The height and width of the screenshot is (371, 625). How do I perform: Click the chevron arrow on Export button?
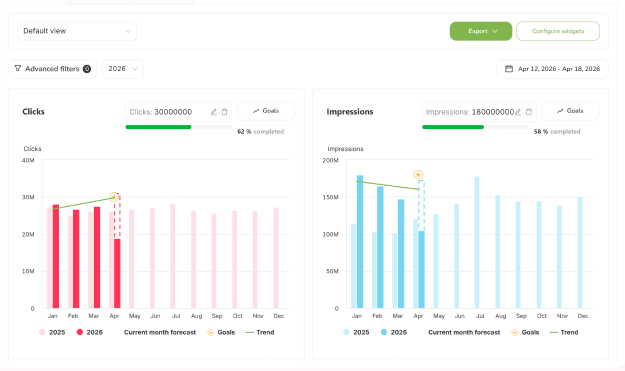495,31
